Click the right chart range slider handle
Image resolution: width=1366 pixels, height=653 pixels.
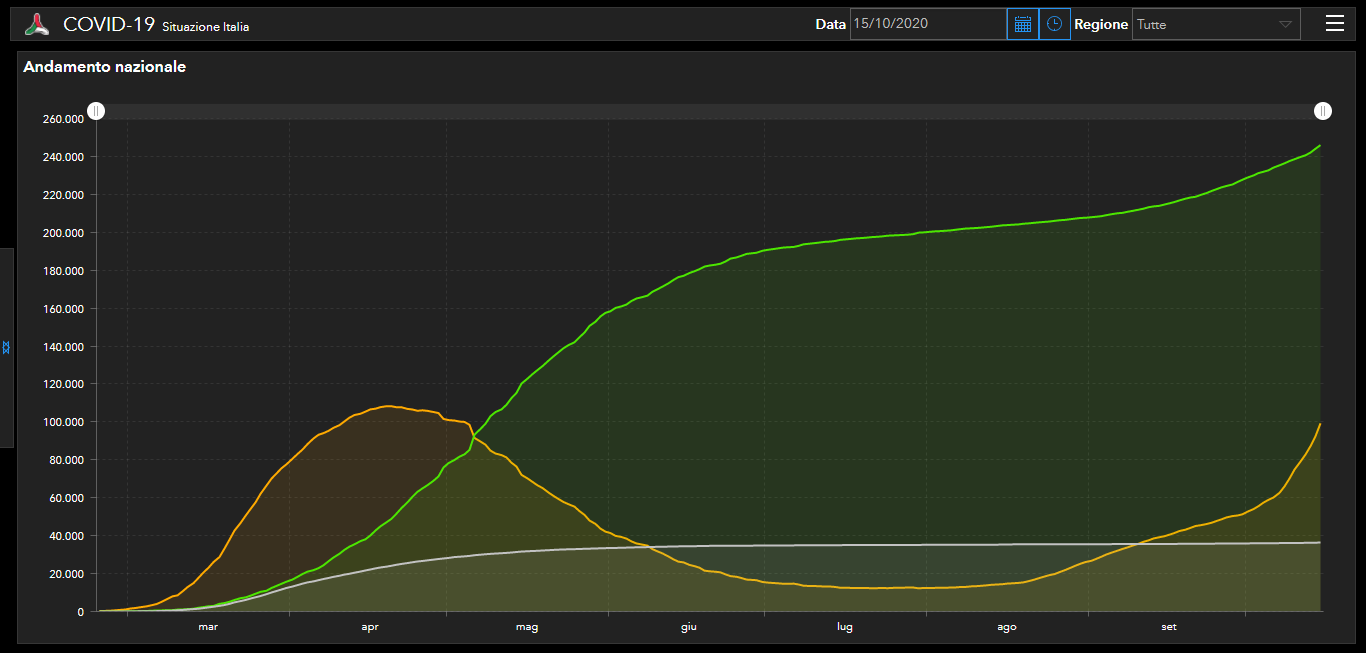pos(1323,111)
